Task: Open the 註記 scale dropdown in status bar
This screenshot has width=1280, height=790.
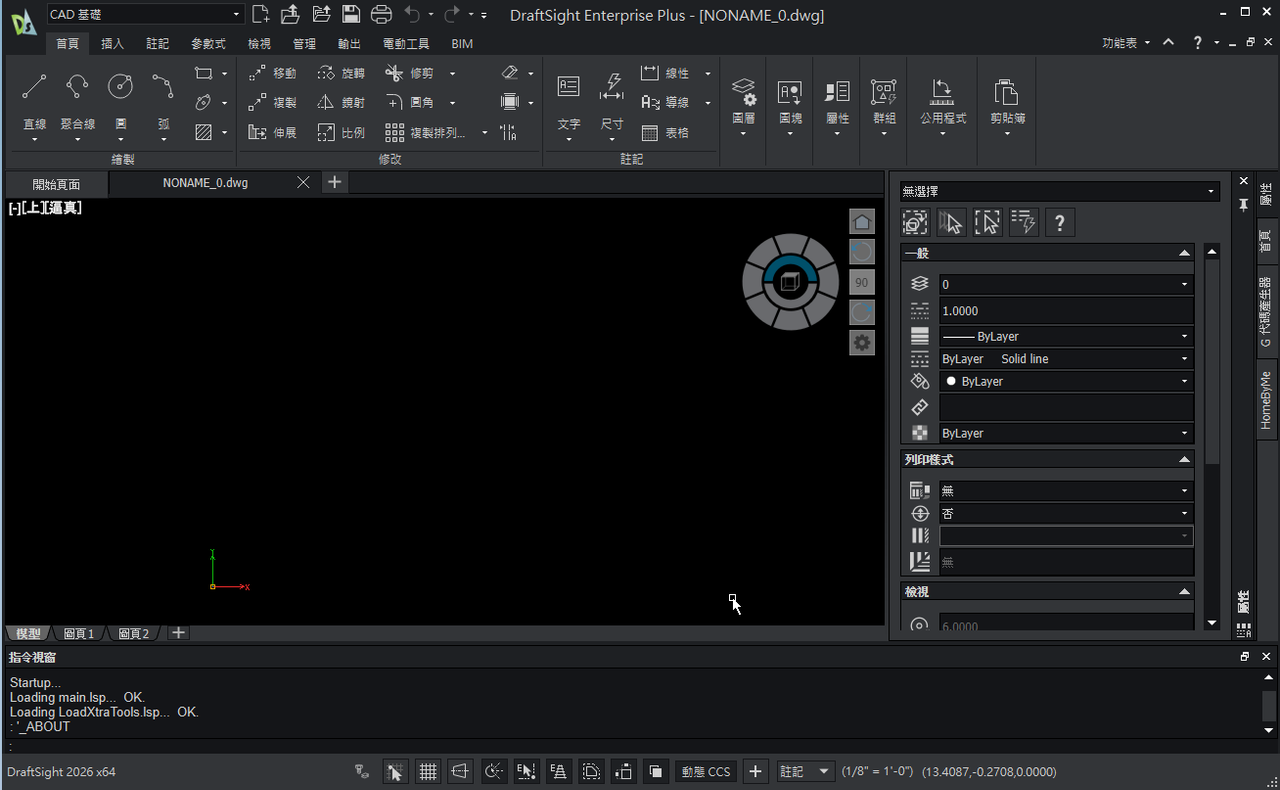Action: pyautogui.click(x=806, y=771)
